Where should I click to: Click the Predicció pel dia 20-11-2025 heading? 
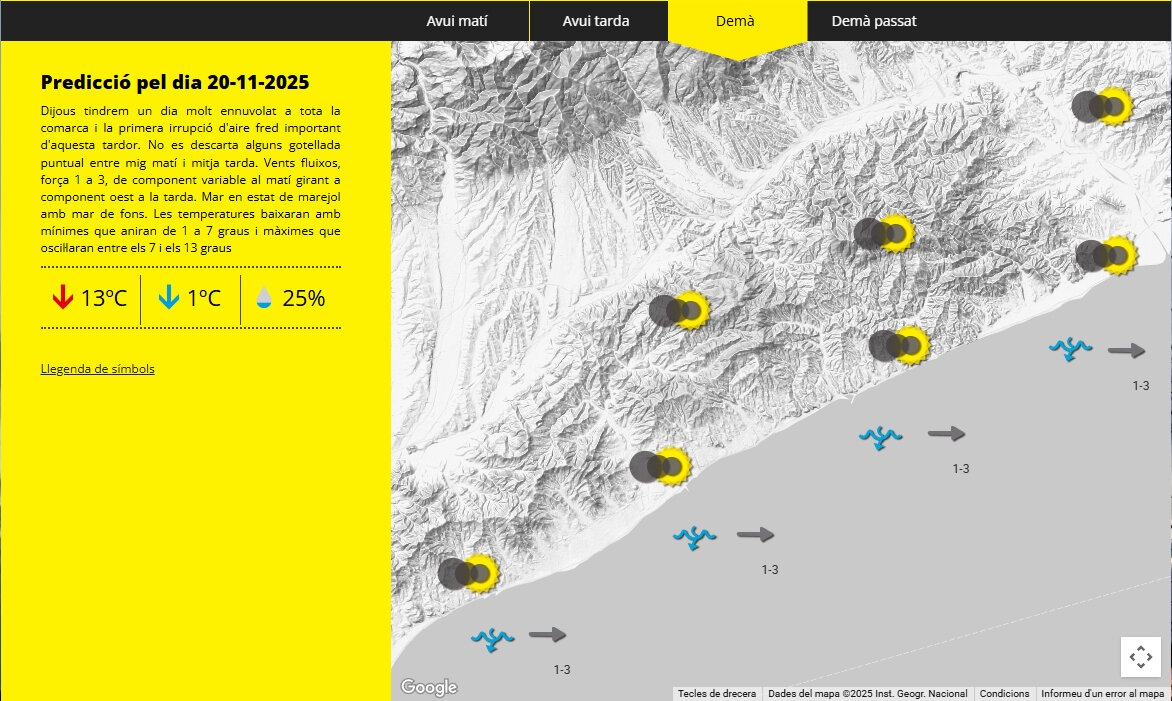(175, 82)
